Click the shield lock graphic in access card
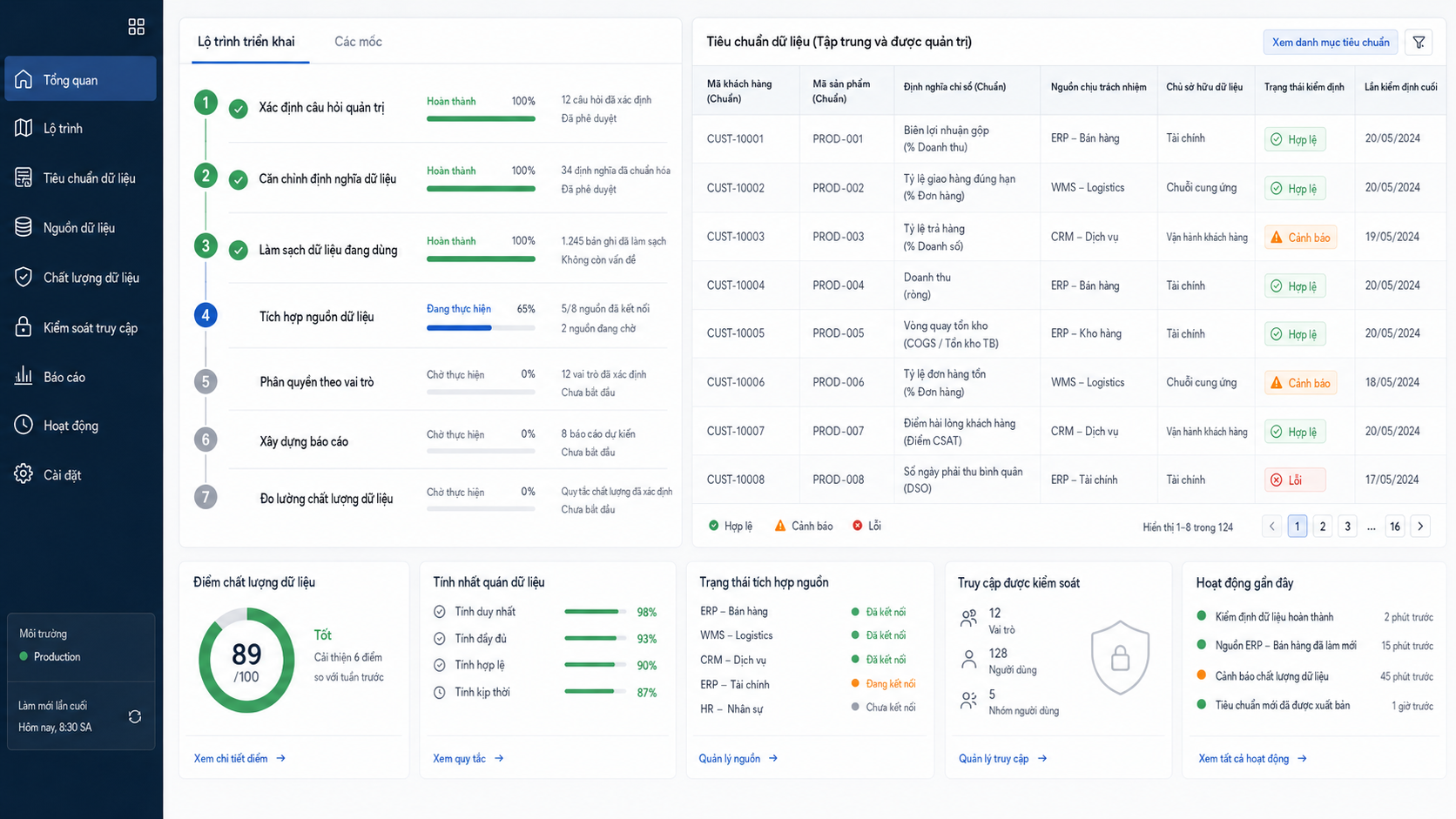The width and height of the screenshot is (1456, 819). (1120, 657)
